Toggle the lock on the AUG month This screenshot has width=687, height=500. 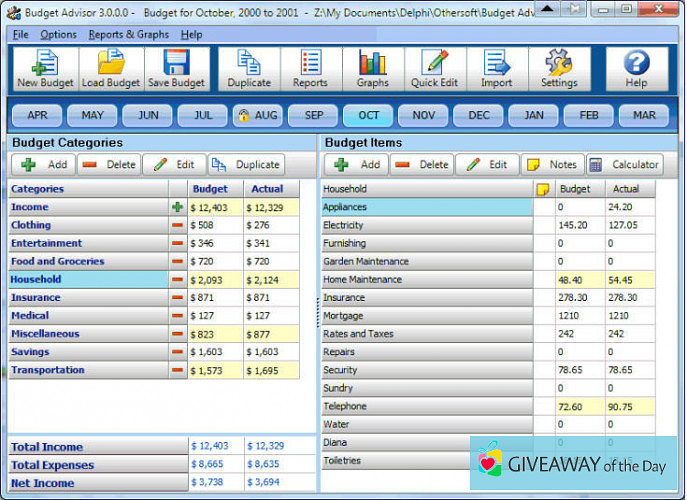click(x=244, y=115)
